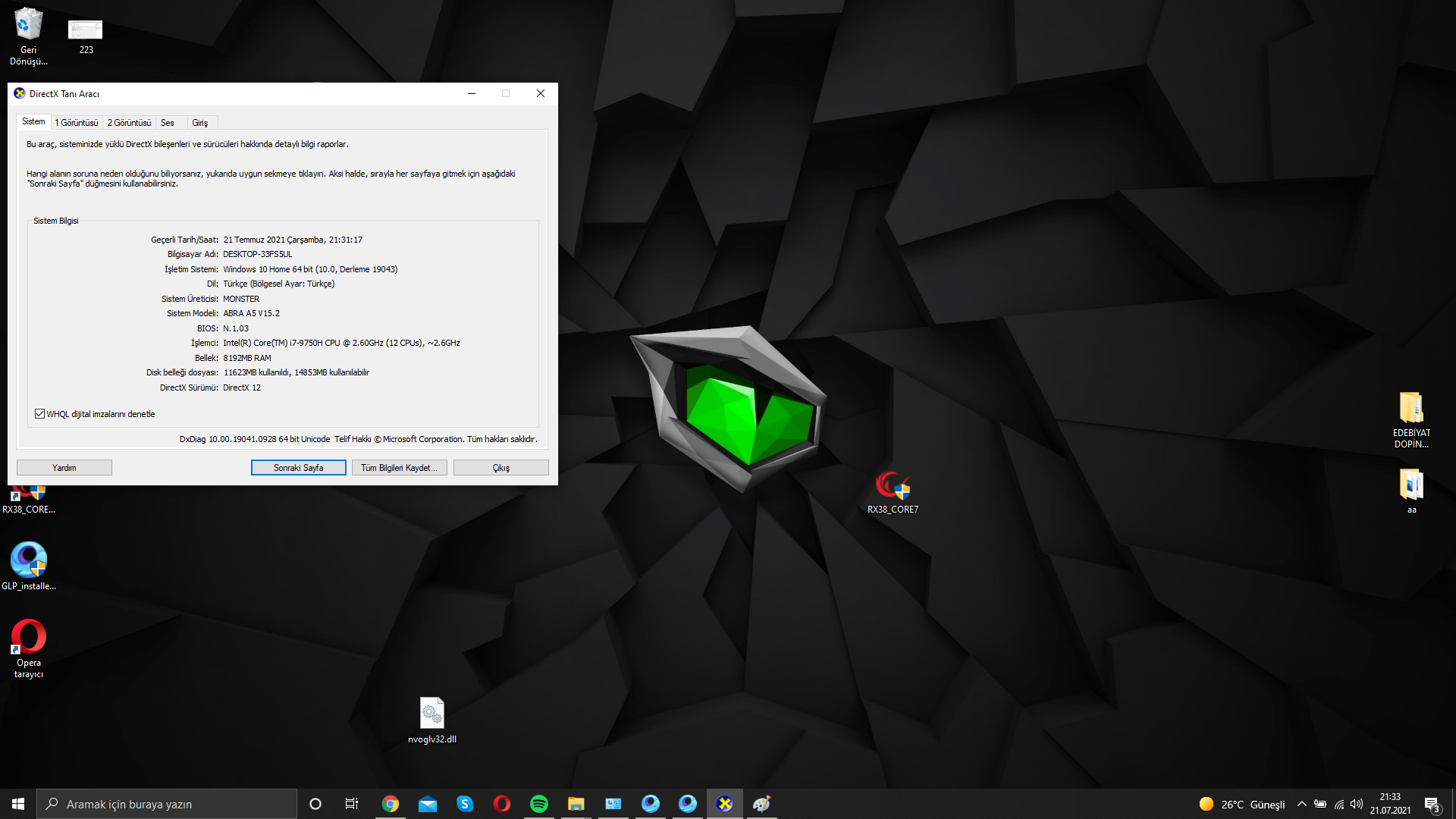This screenshot has height=819, width=1456.
Task: Open the notification center icon
Action: (1432, 804)
